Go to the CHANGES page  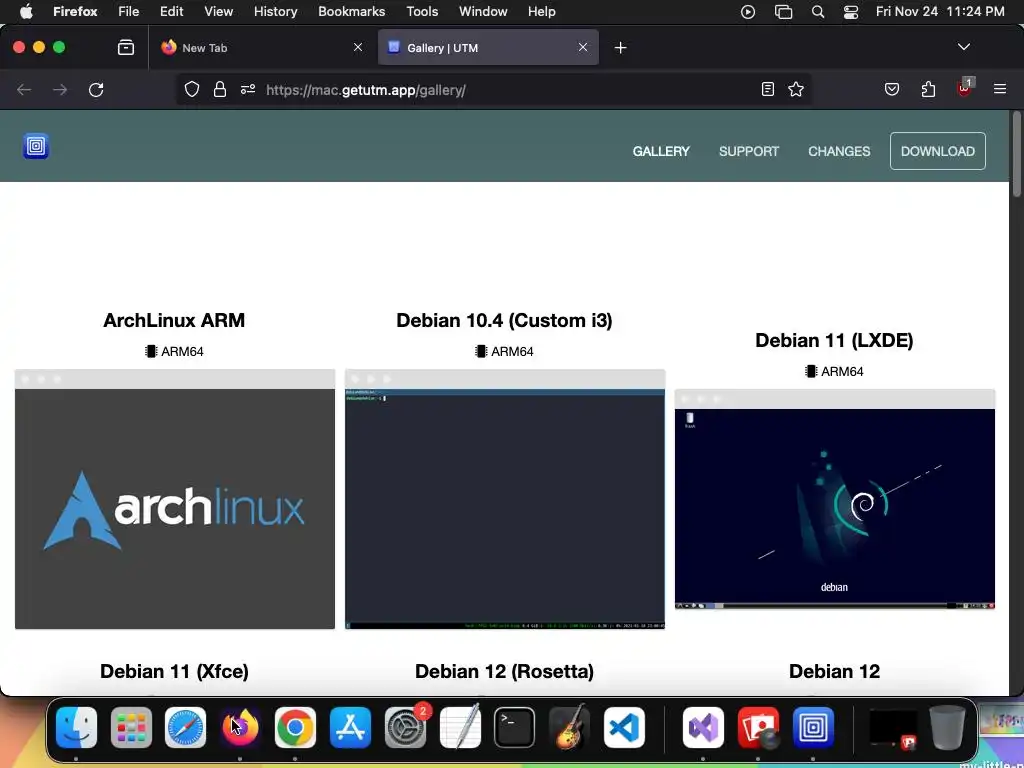(x=839, y=152)
